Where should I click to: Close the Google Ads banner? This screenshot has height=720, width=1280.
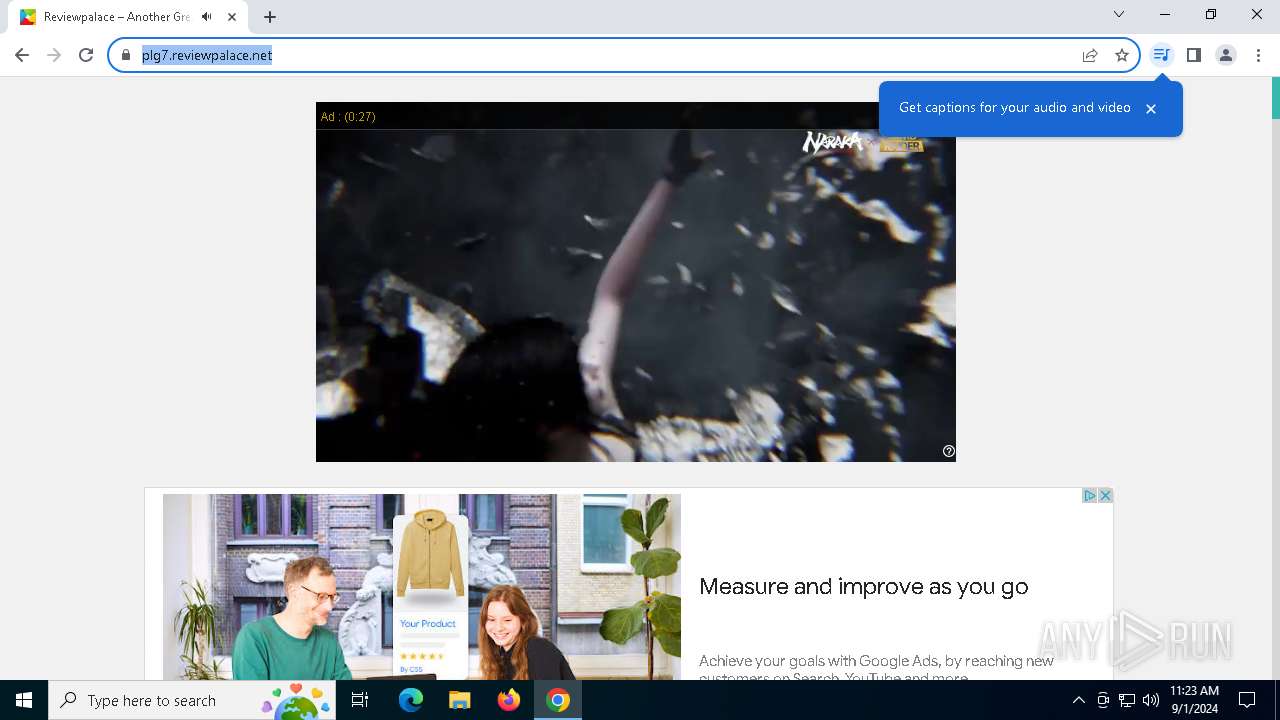(1105, 495)
